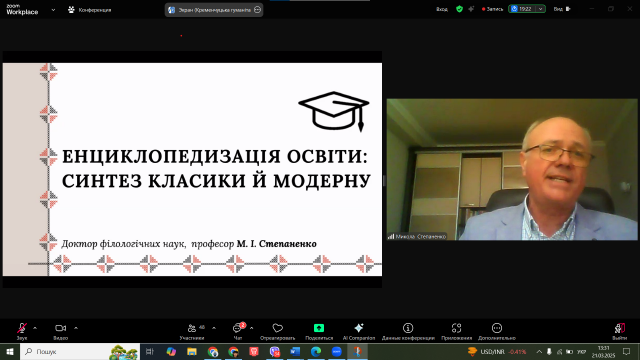Open the Вид view menu
This screenshot has width=640, height=360.
(562, 9)
